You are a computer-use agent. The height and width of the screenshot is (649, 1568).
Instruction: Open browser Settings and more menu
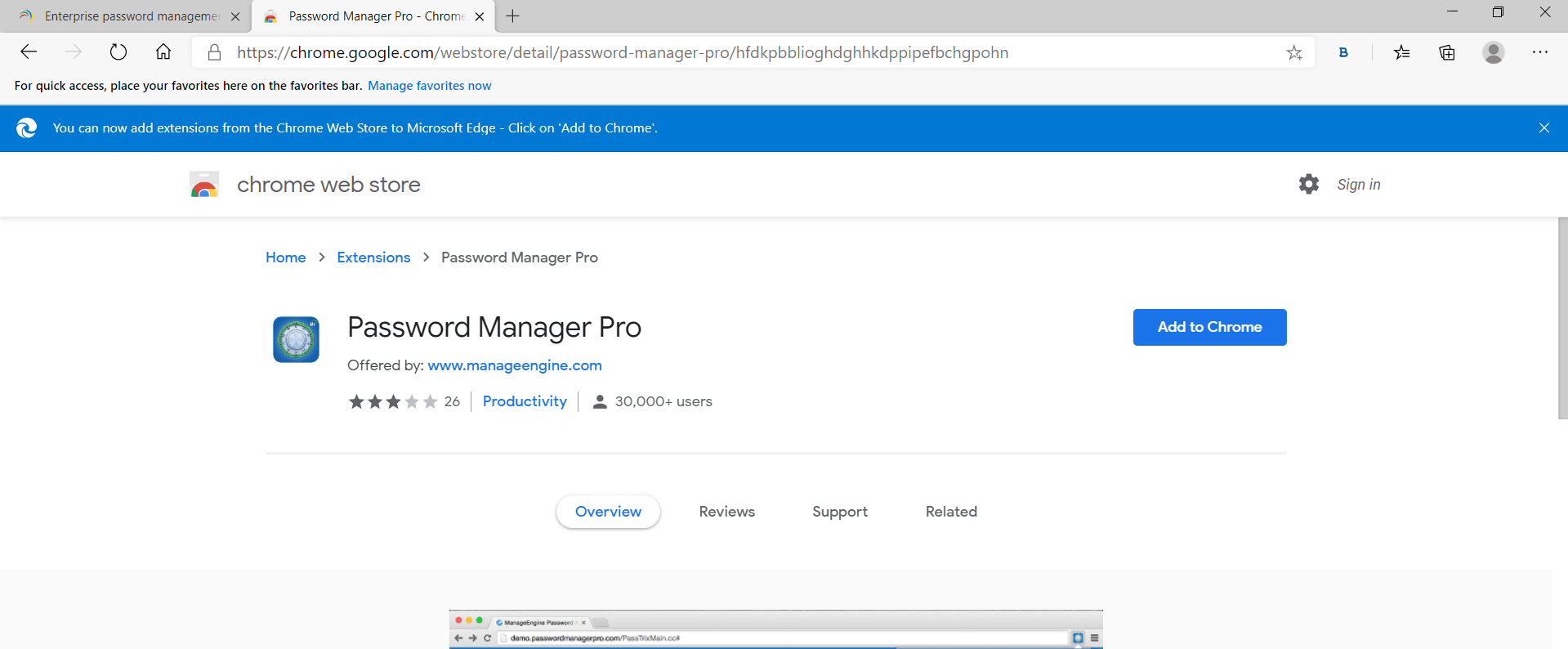(1540, 52)
